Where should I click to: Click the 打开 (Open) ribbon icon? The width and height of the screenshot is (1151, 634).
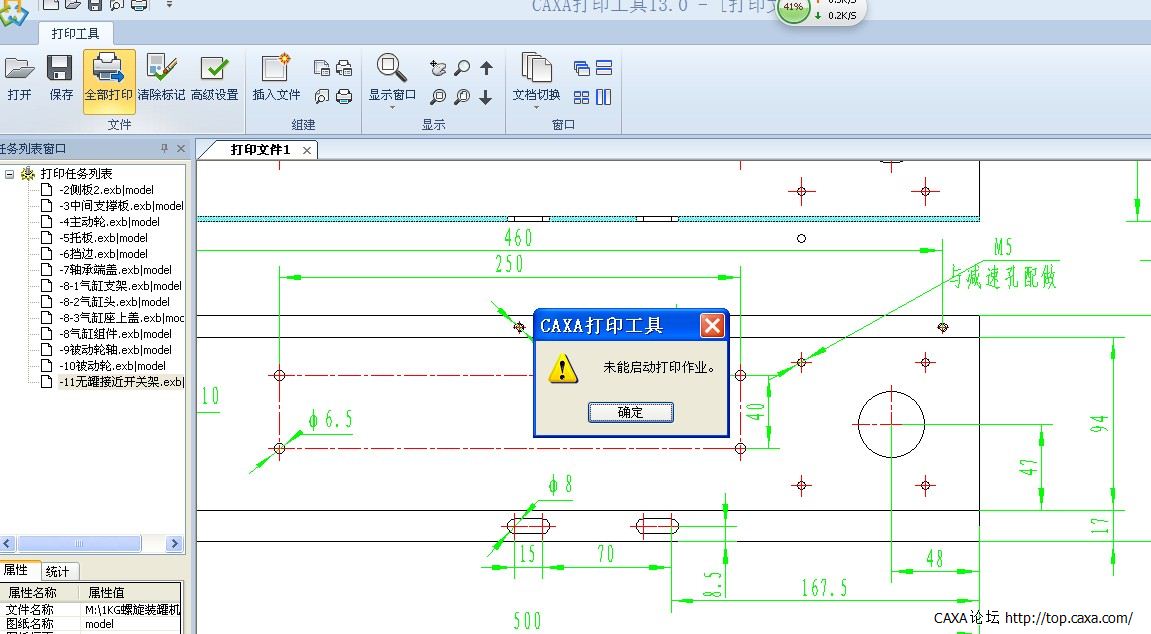(19, 78)
